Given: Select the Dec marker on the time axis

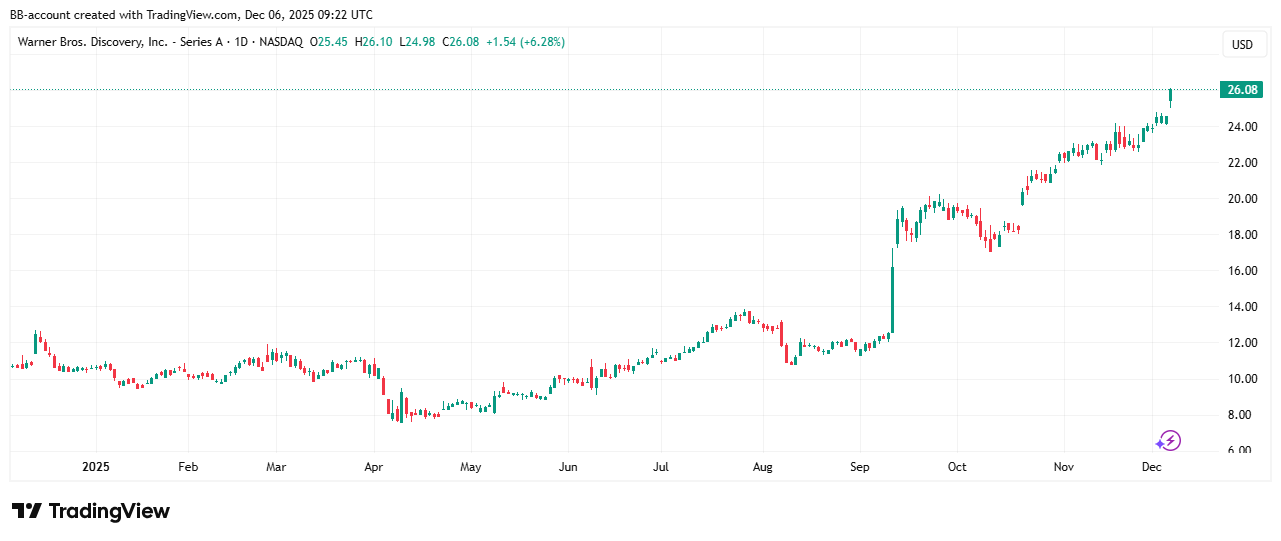Looking at the screenshot, I should click(x=1151, y=467).
